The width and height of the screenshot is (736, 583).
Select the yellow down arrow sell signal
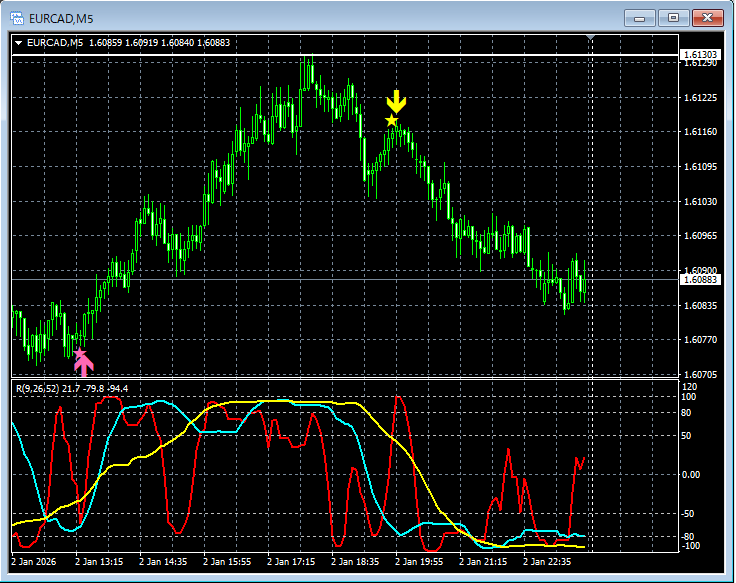[x=396, y=101]
